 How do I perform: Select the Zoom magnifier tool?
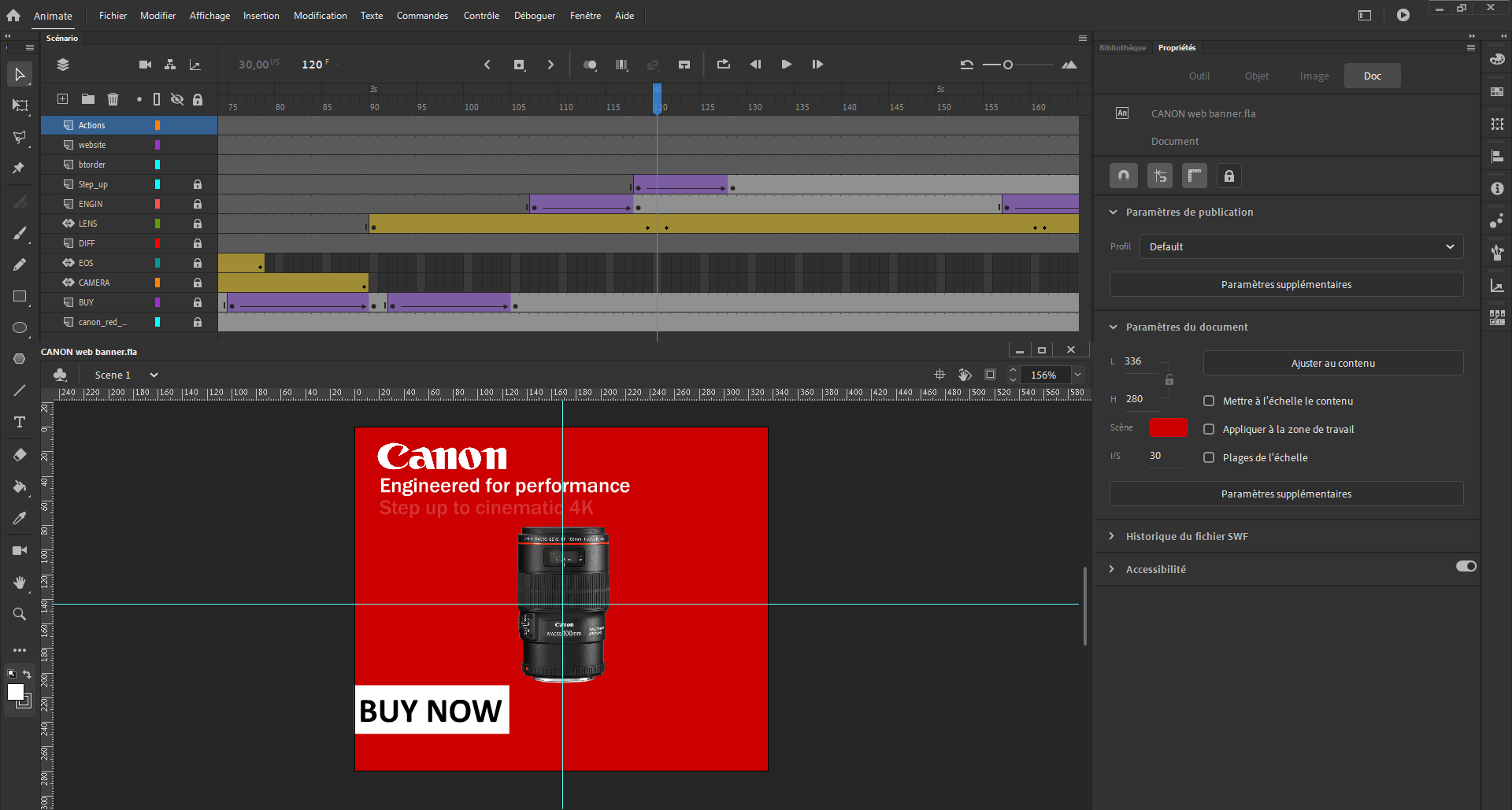tap(20, 614)
